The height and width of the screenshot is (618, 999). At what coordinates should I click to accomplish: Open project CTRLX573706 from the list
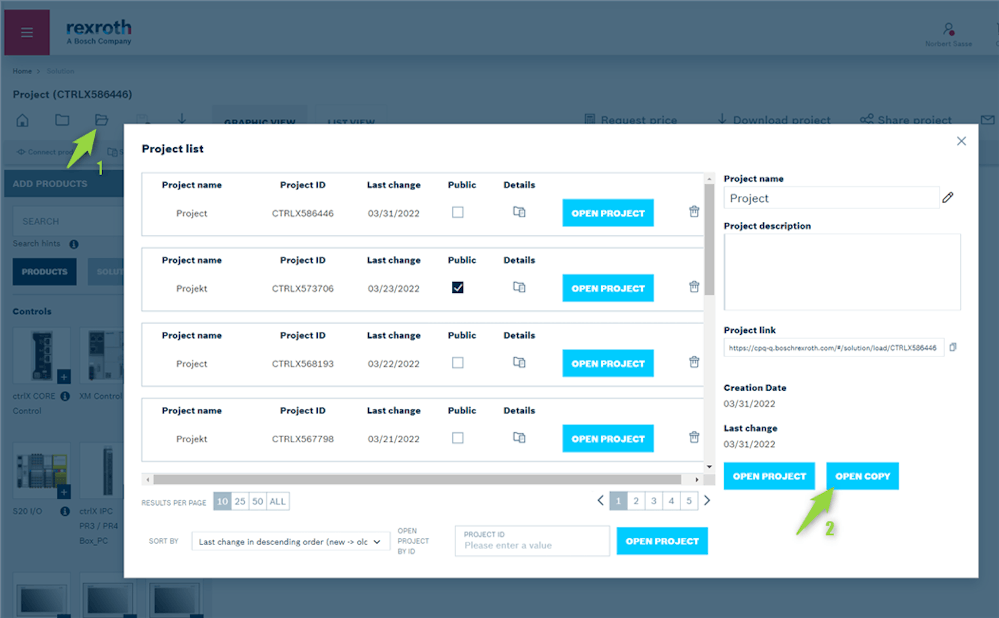pos(608,288)
